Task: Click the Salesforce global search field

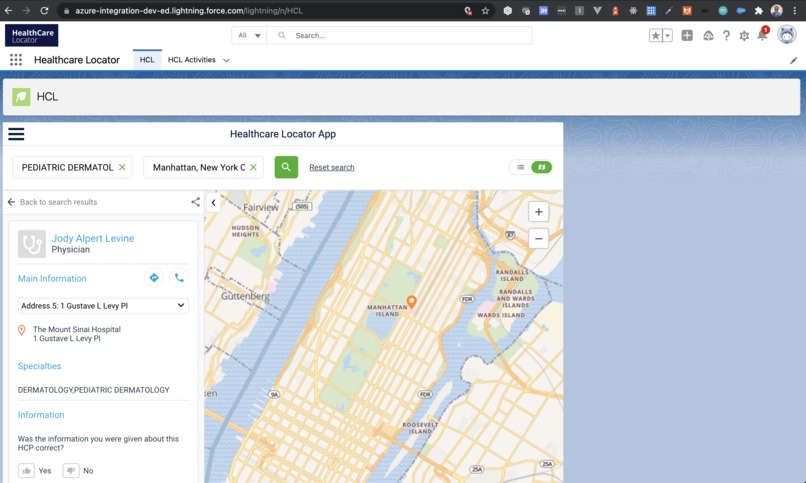Action: (x=399, y=35)
